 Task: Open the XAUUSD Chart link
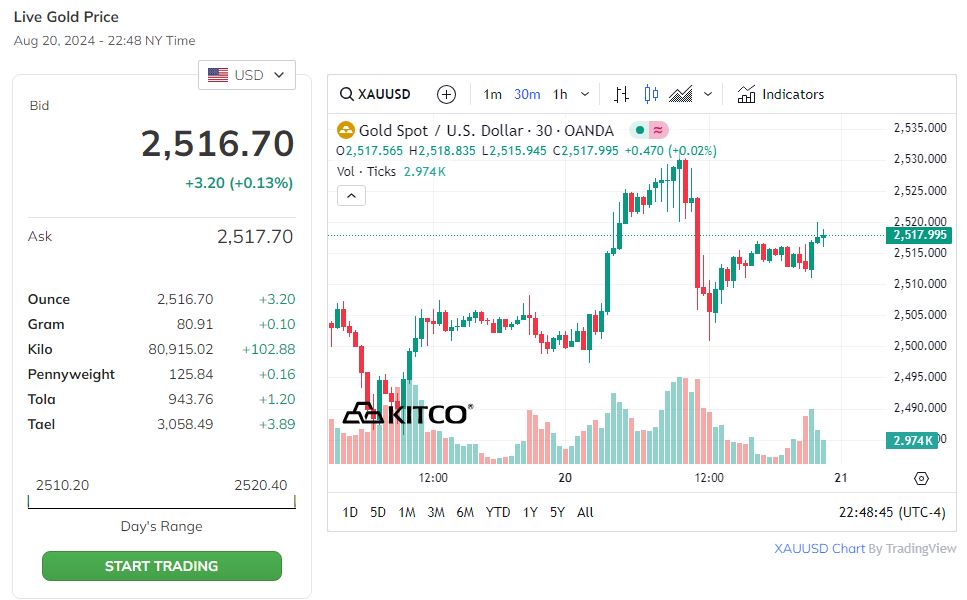coord(819,548)
